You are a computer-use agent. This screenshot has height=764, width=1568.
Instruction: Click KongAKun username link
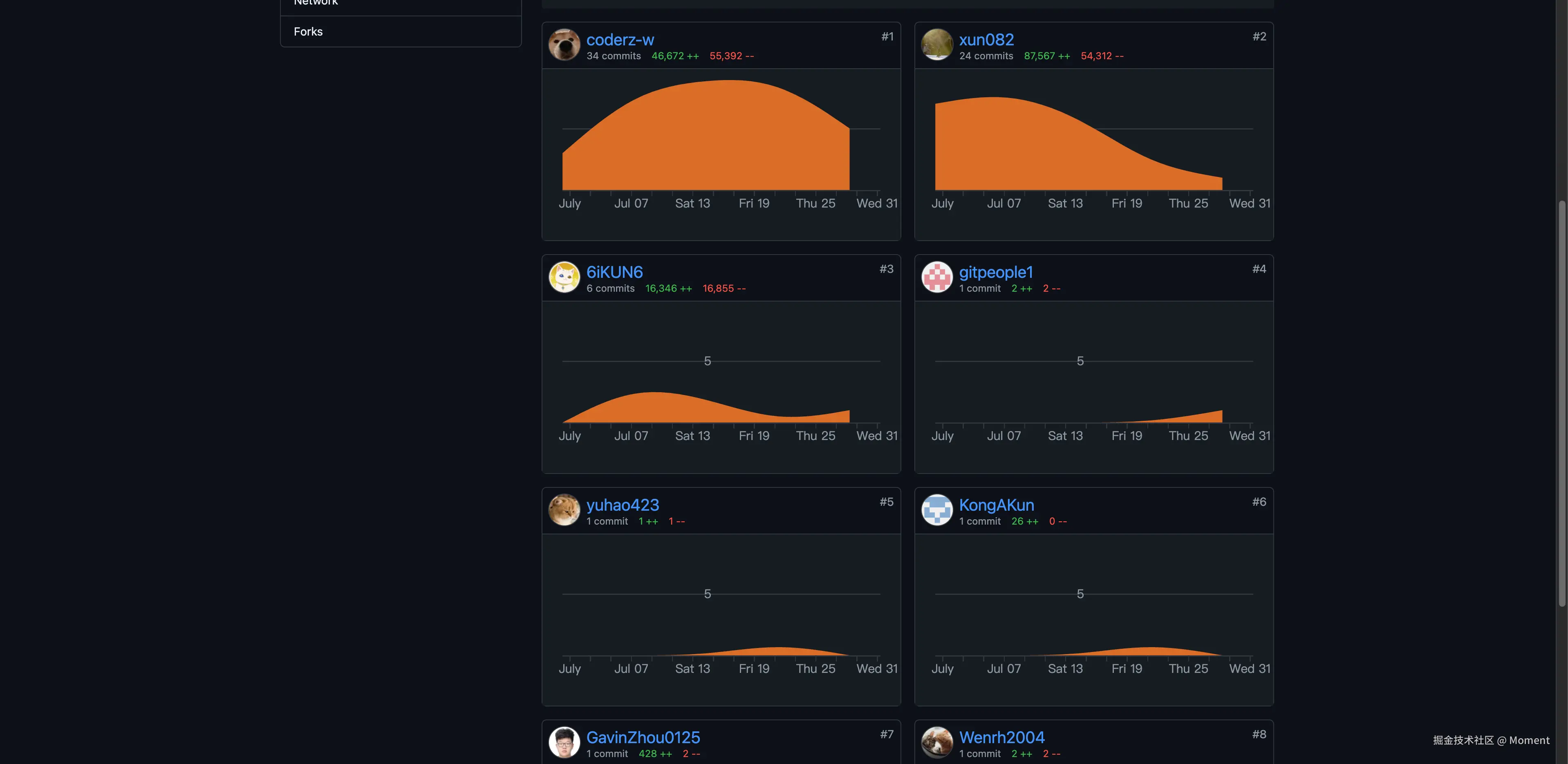click(x=996, y=505)
